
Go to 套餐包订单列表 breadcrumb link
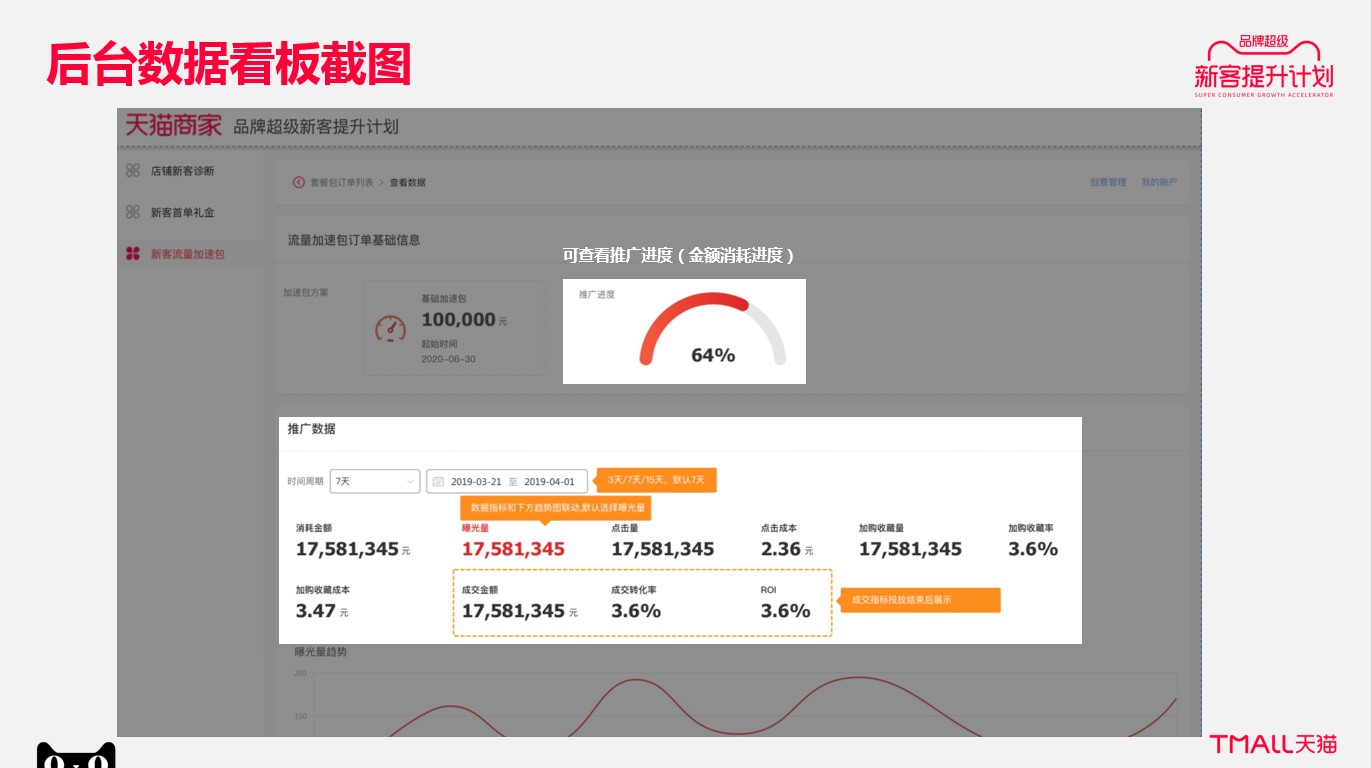point(341,182)
